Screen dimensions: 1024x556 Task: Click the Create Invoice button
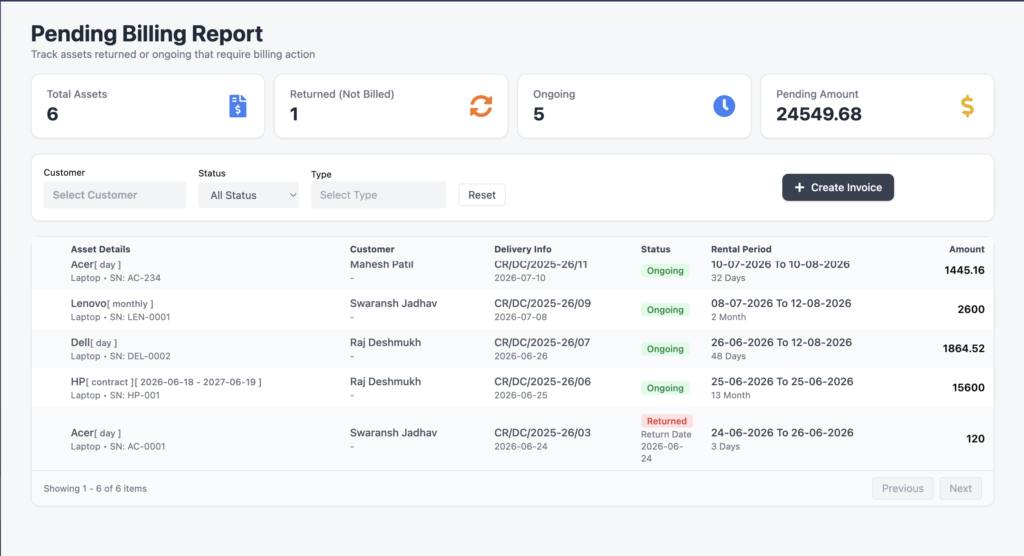pyautogui.click(x=838, y=188)
